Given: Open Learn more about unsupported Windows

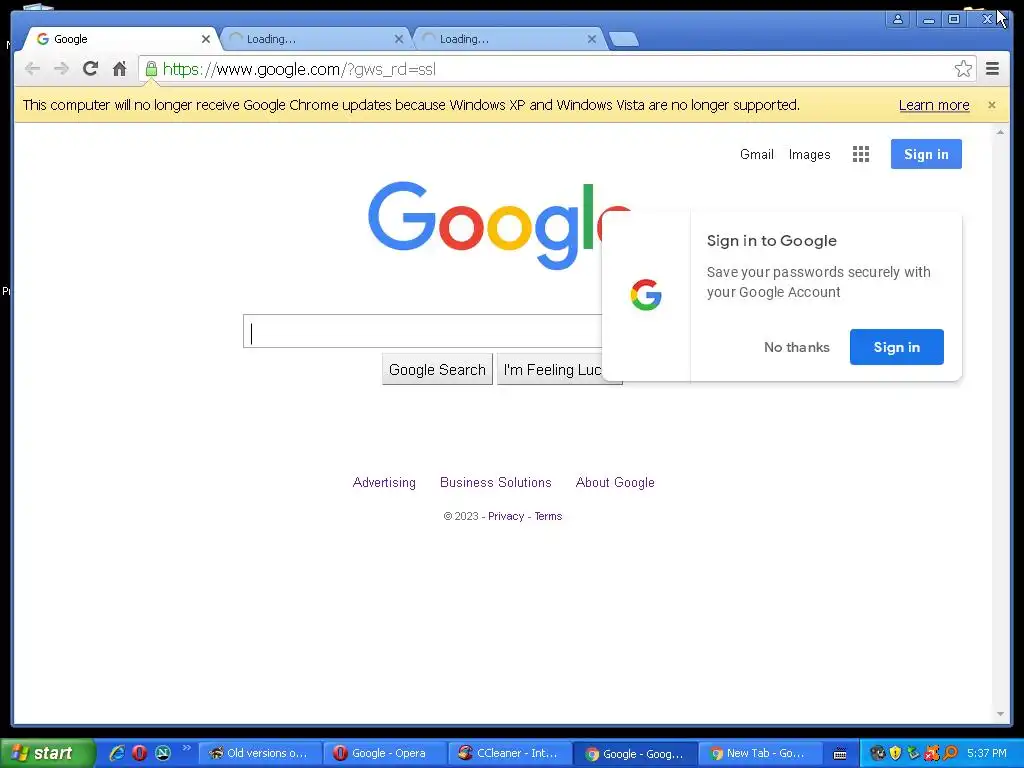Looking at the screenshot, I should pos(934,105).
